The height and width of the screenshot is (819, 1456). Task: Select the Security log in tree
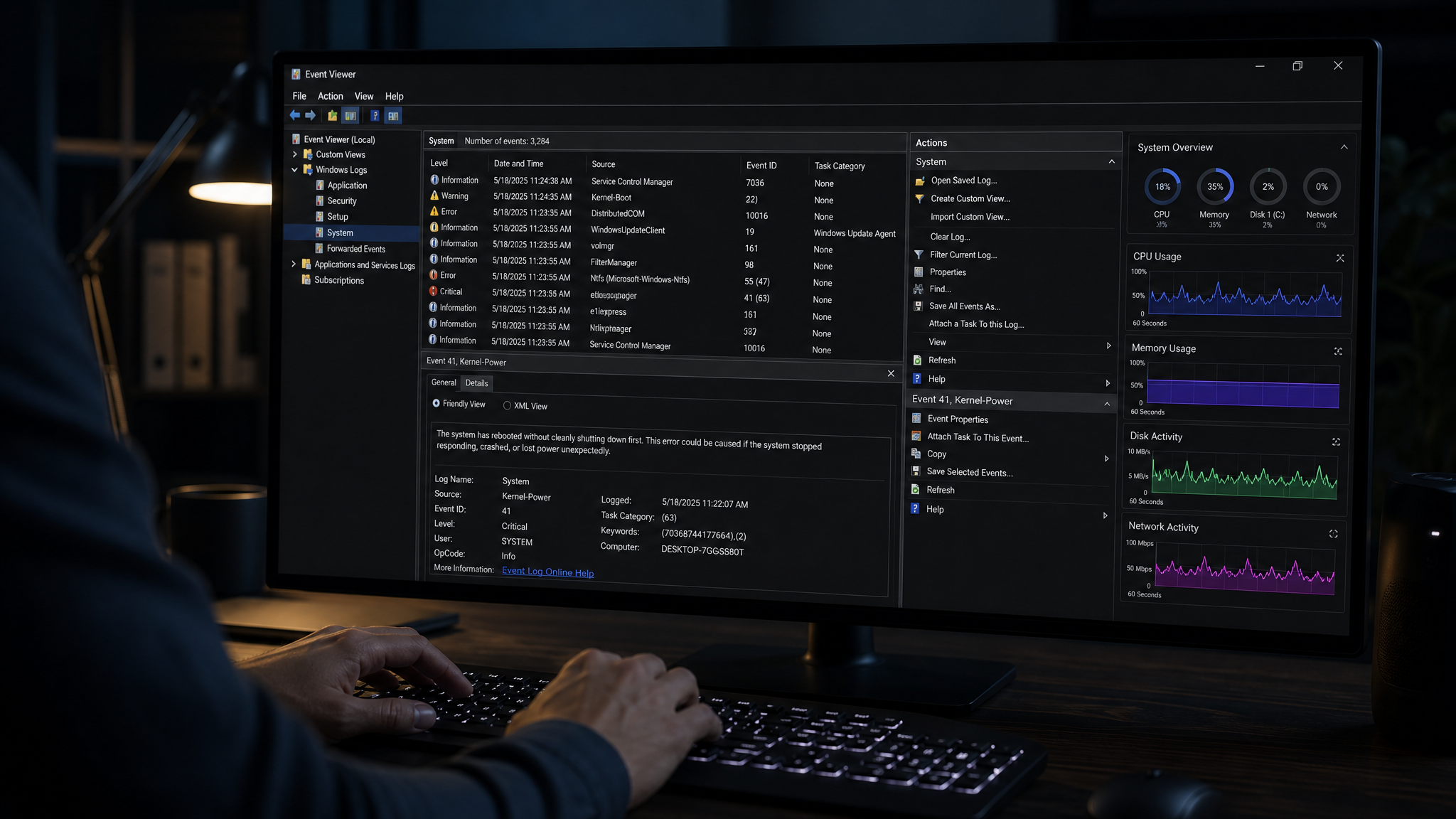(341, 201)
